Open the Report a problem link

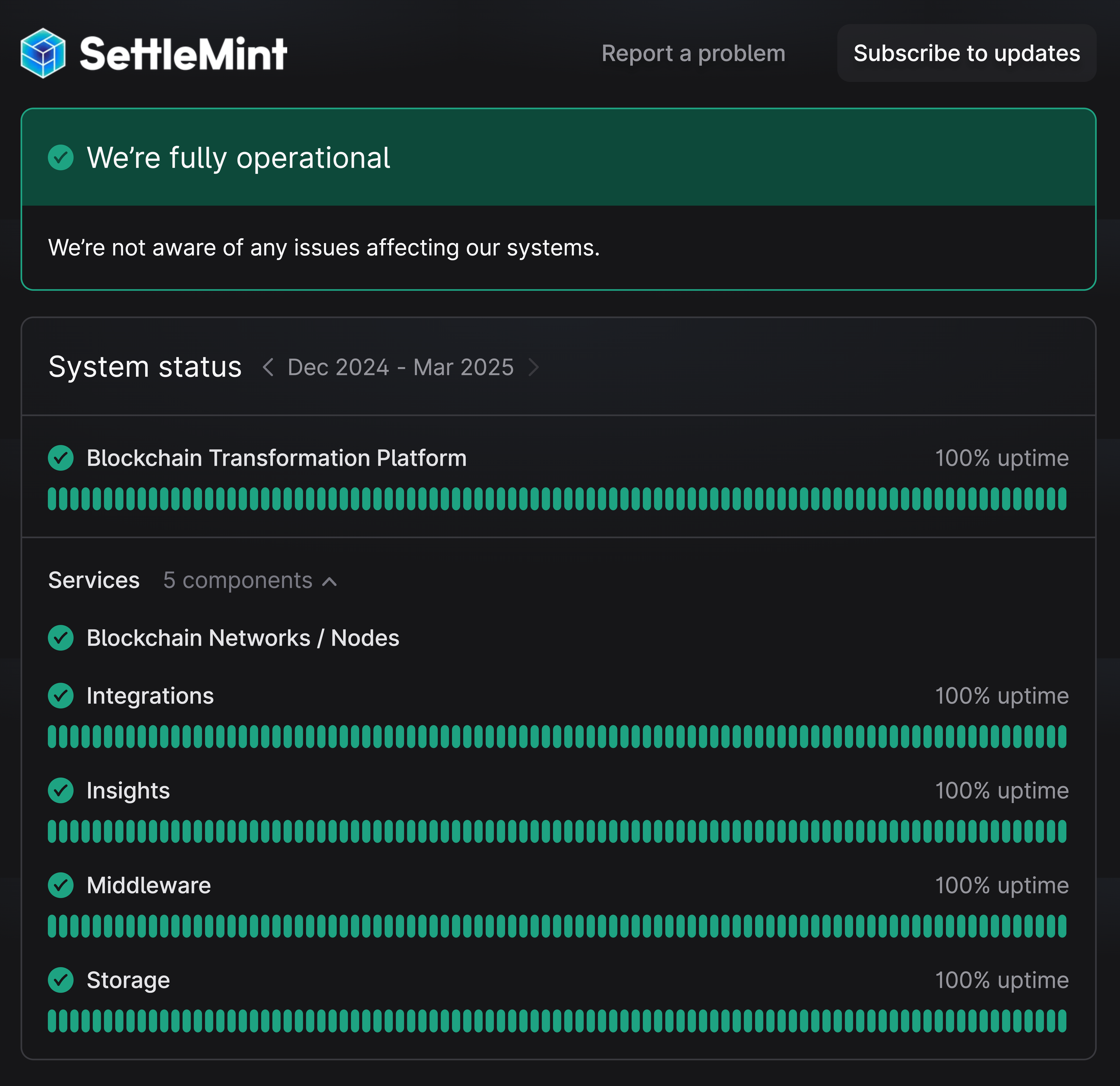click(x=693, y=53)
